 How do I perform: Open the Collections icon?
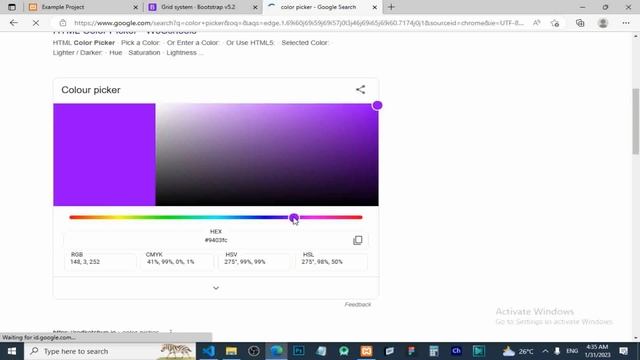click(580, 23)
